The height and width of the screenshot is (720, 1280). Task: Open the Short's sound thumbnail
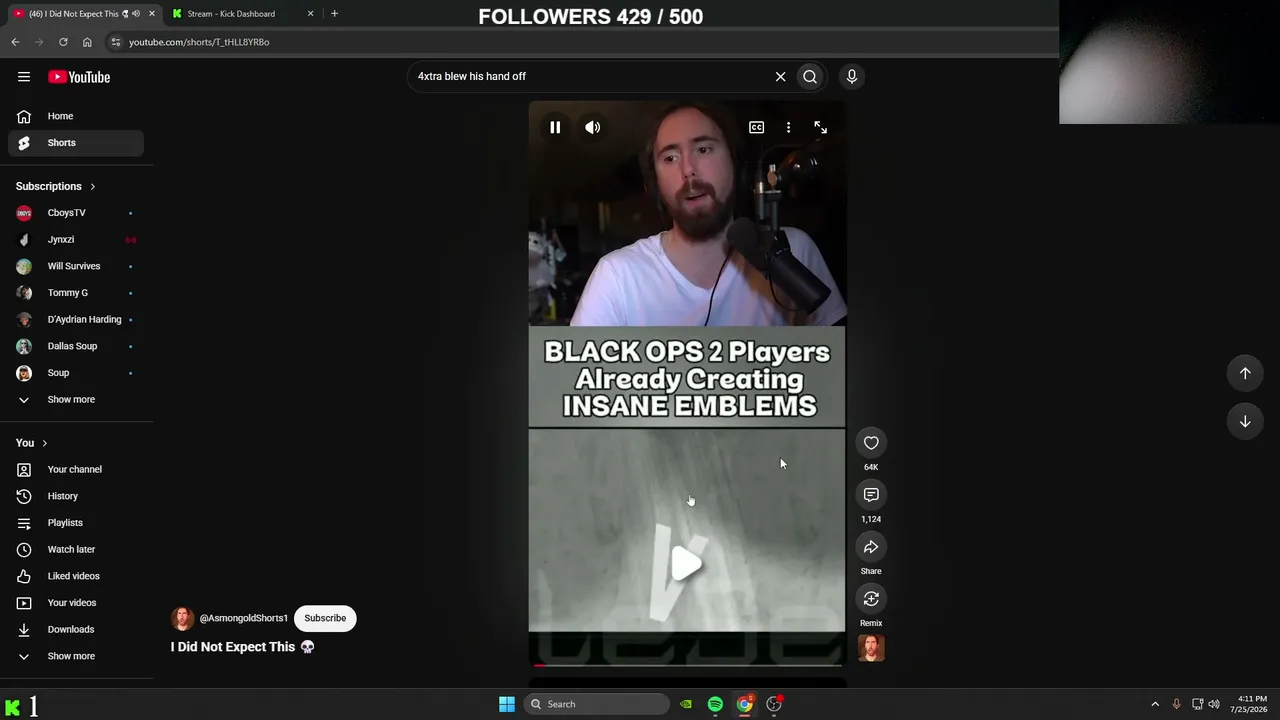click(871, 649)
